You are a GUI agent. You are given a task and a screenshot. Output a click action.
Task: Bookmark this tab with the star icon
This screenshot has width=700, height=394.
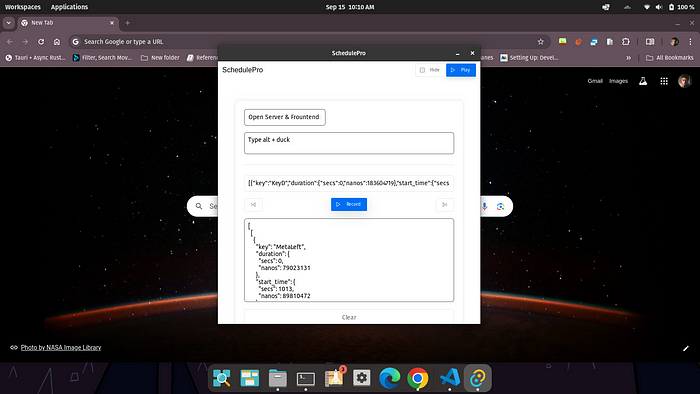[541, 41]
